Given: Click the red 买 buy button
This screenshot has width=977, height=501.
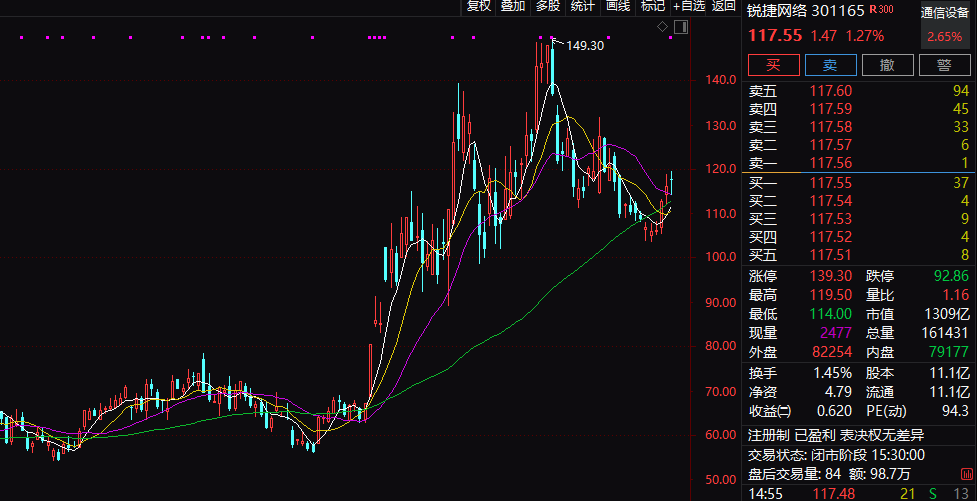Looking at the screenshot, I should [773, 65].
